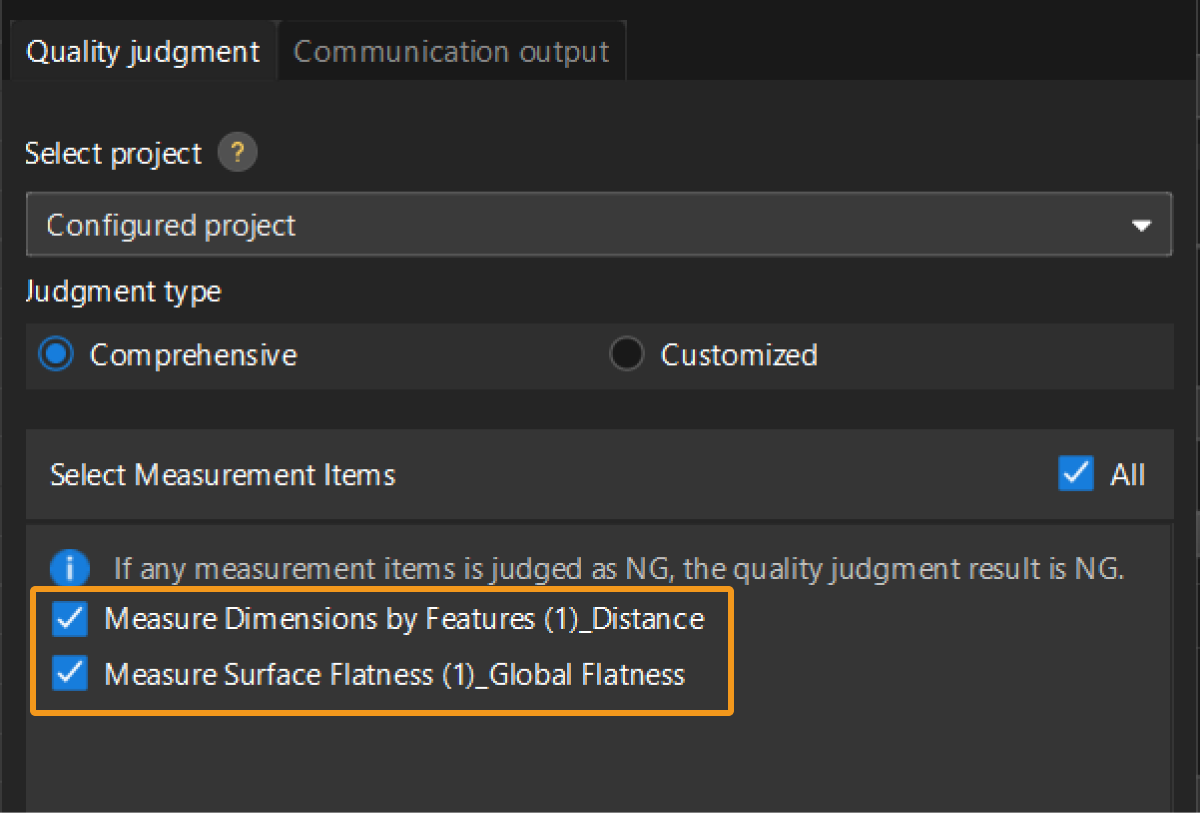Click the All label text

(1127, 474)
